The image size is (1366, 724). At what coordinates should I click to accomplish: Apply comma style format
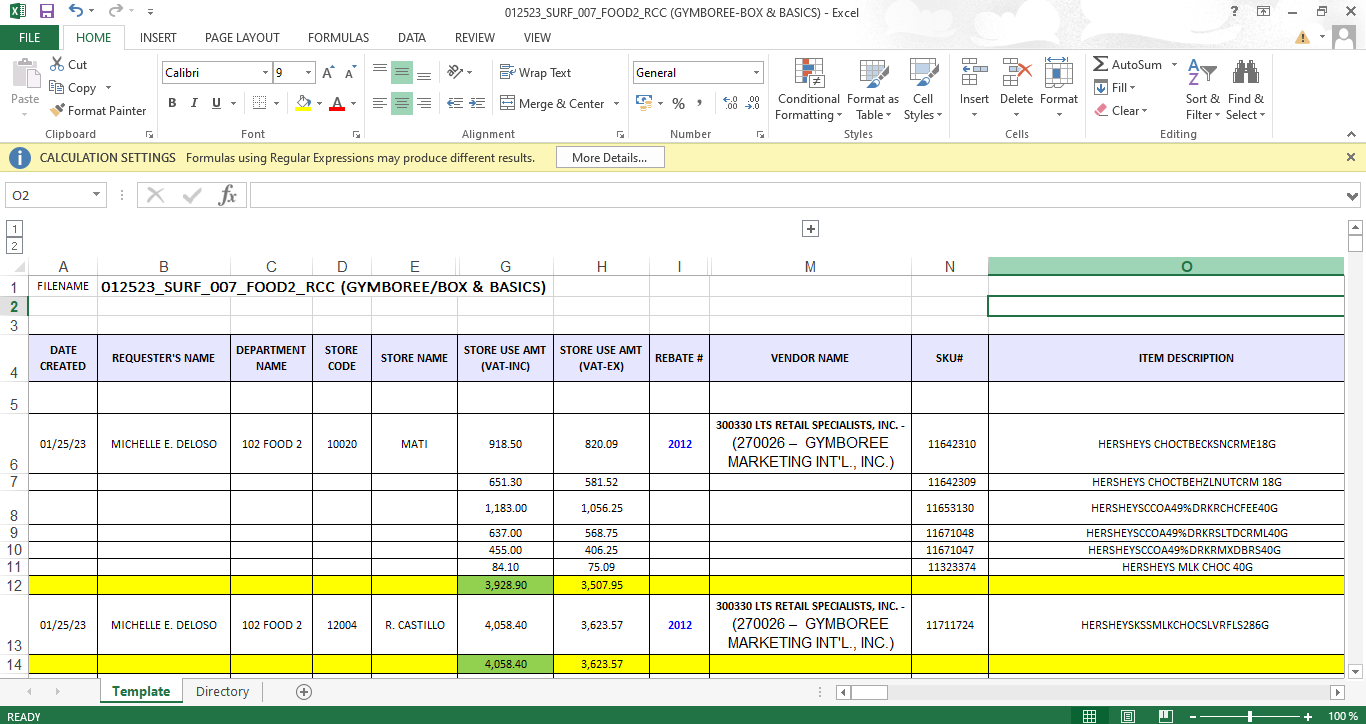click(x=699, y=103)
